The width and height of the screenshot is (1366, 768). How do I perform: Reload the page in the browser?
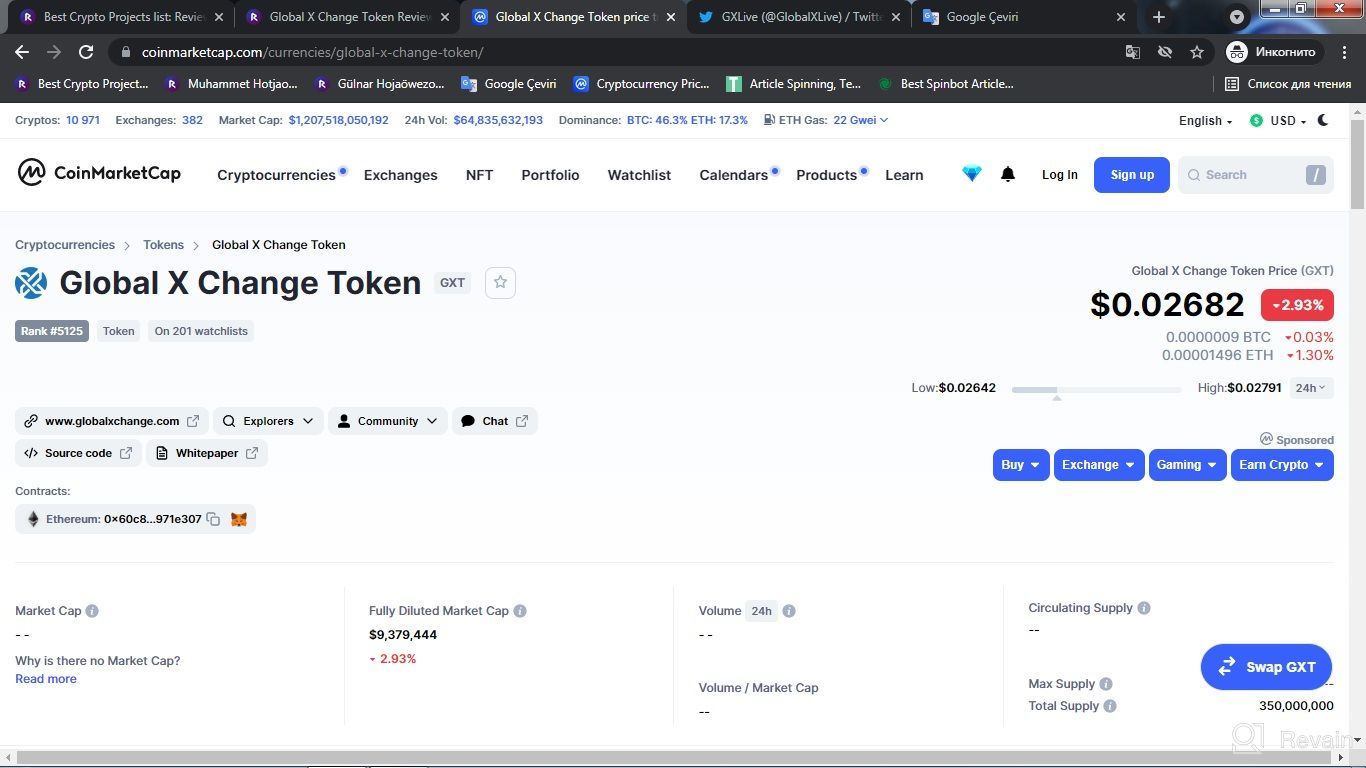(x=86, y=52)
